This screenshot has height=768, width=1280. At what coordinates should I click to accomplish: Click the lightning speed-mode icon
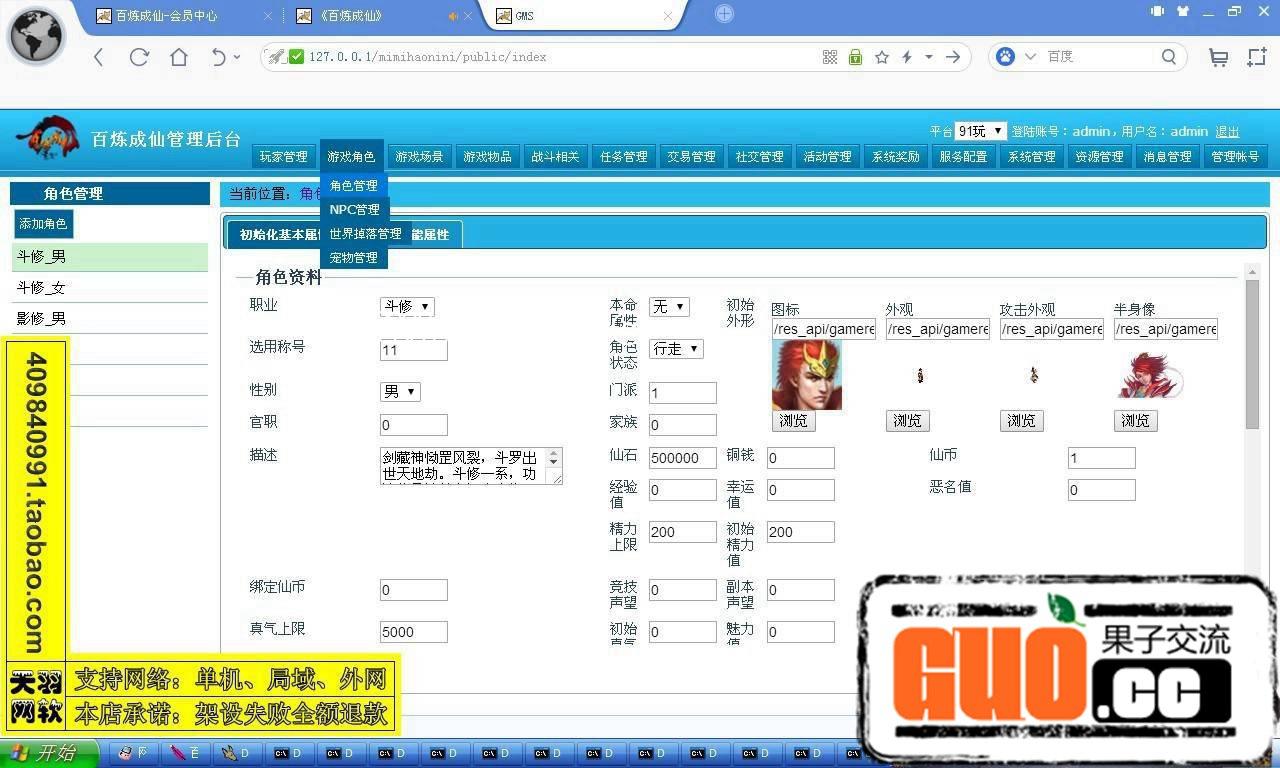click(907, 57)
